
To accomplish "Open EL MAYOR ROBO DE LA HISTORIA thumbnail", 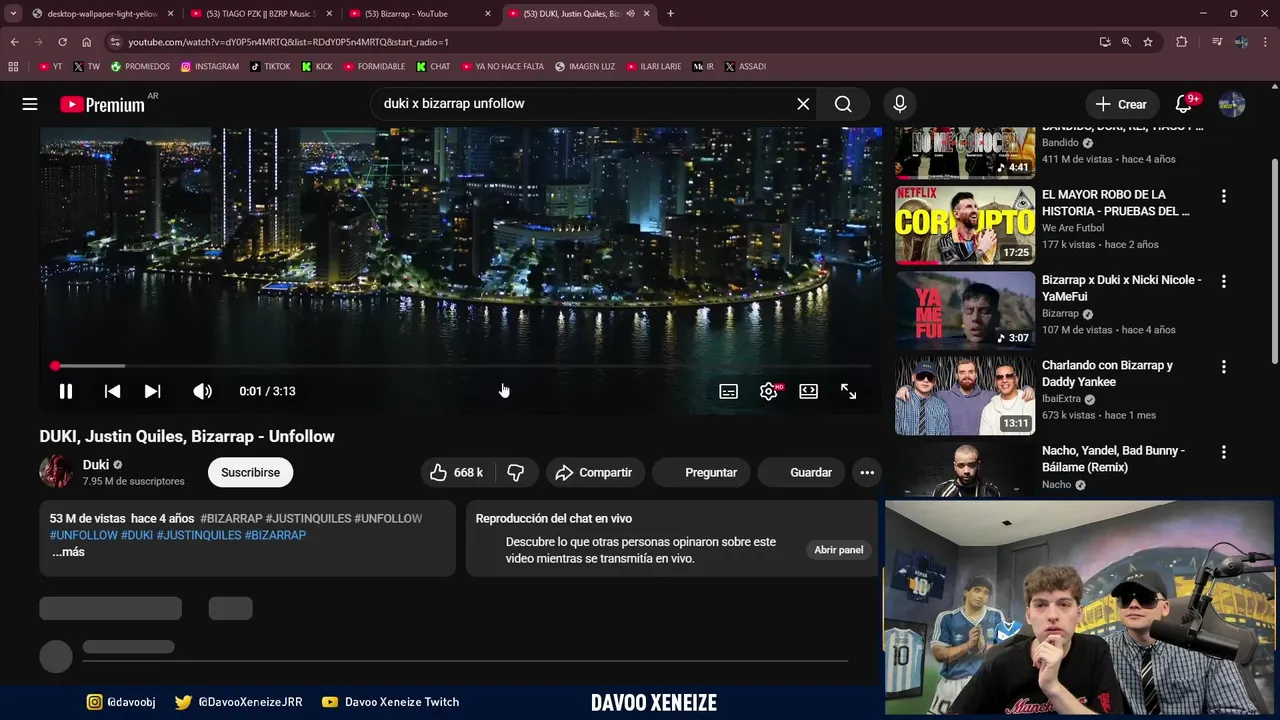I will (x=965, y=225).
